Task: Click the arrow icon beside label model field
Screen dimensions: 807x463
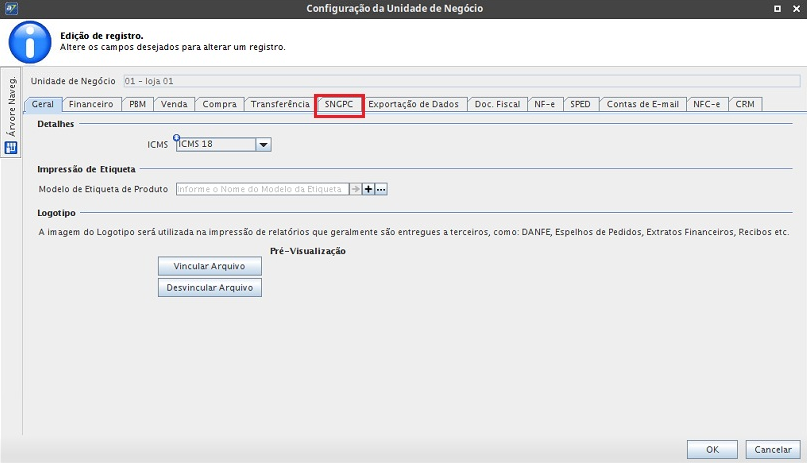Action: pos(355,189)
